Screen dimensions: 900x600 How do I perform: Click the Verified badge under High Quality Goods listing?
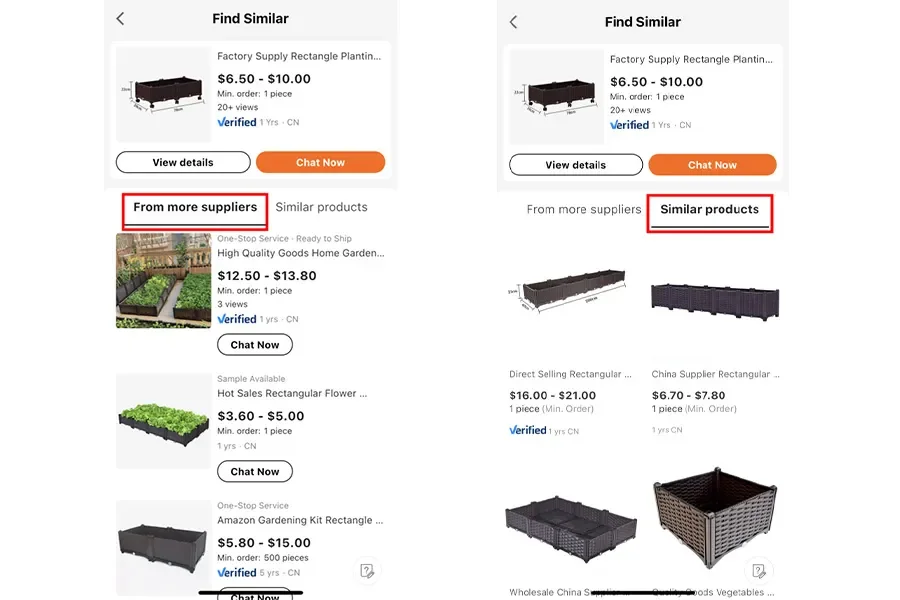237,318
